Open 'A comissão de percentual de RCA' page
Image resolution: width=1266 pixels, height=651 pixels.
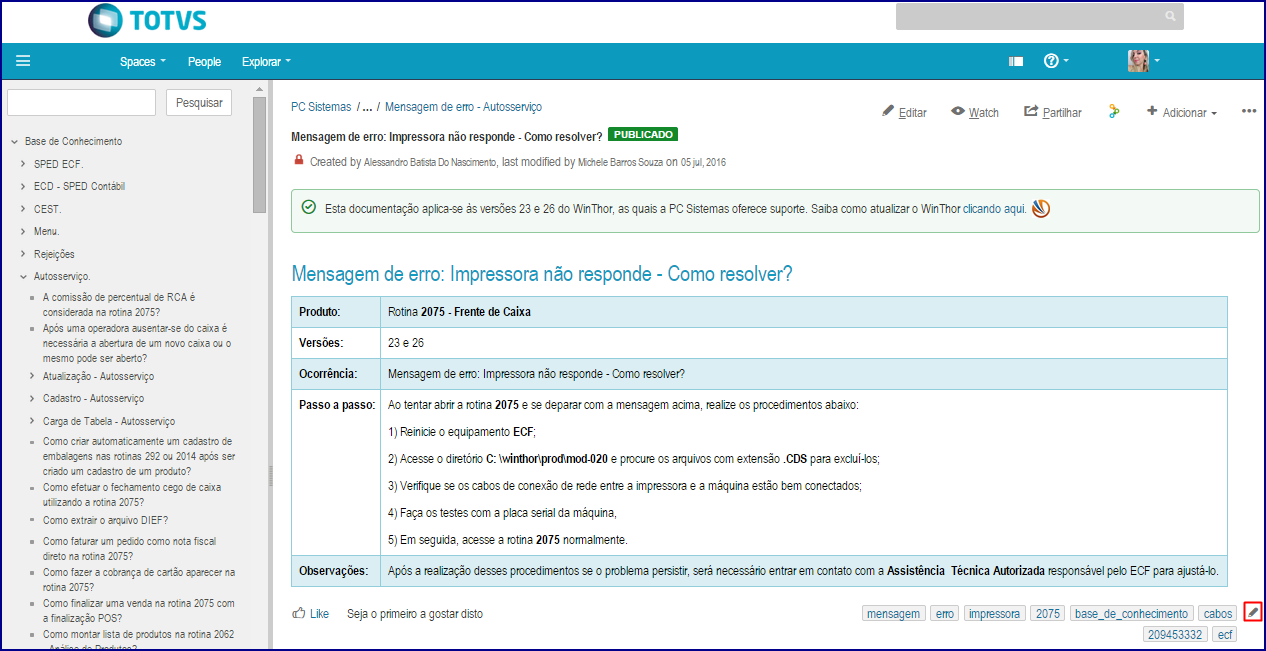click(119, 305)
